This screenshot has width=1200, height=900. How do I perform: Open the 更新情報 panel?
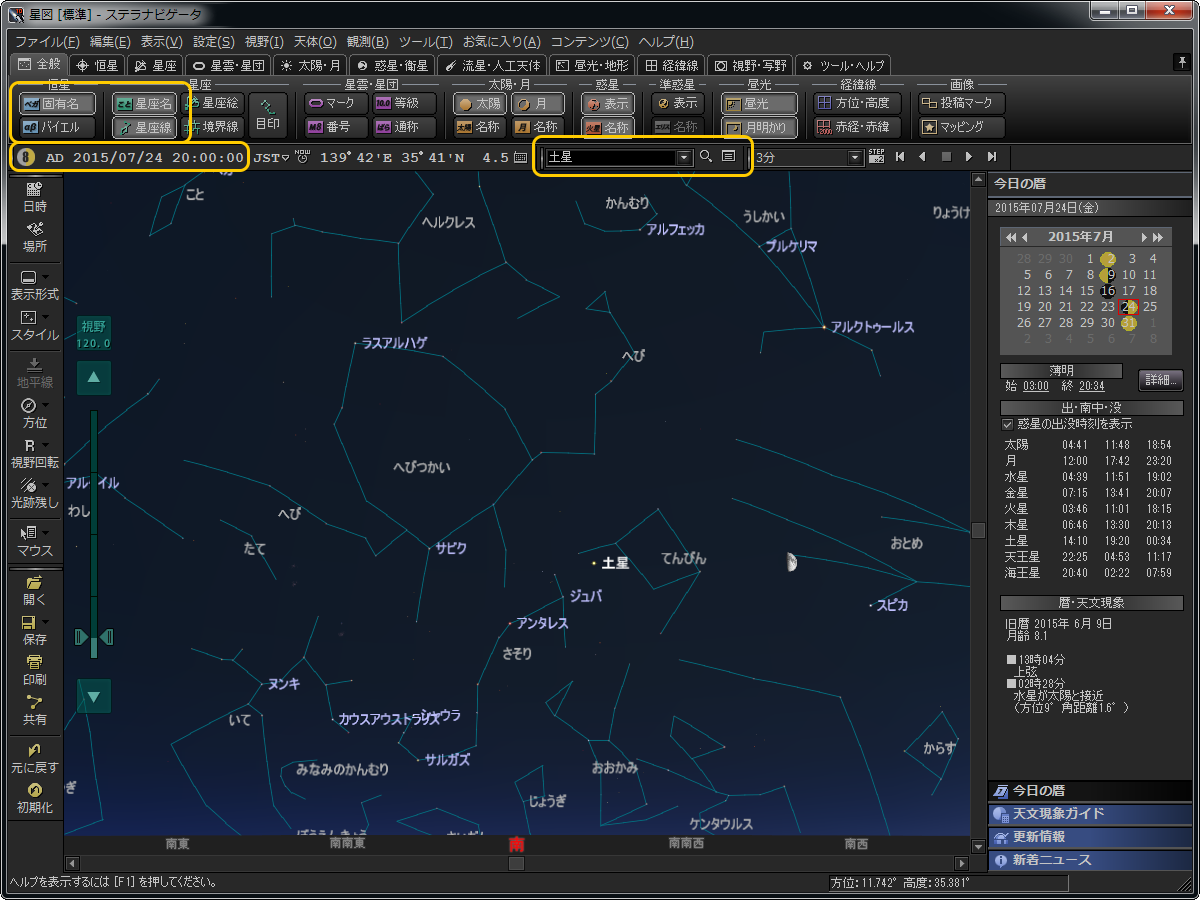pyautogui.click(x=1088, y=836)
